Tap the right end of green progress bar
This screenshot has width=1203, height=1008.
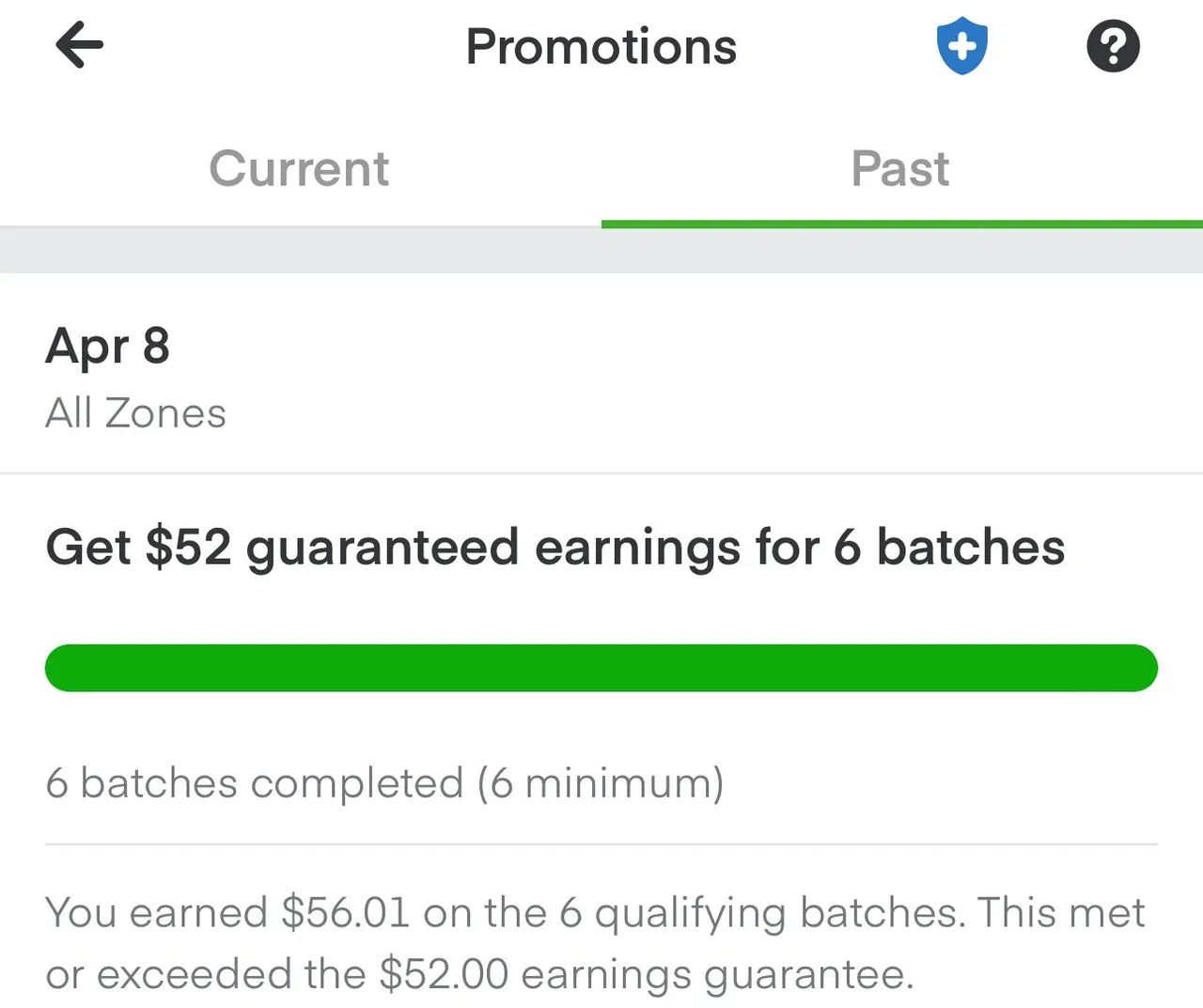pos(1139,668)
